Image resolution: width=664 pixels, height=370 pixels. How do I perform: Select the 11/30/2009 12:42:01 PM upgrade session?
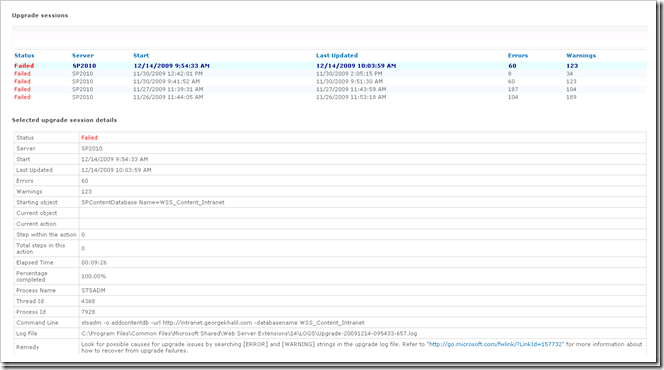[330, 74]
